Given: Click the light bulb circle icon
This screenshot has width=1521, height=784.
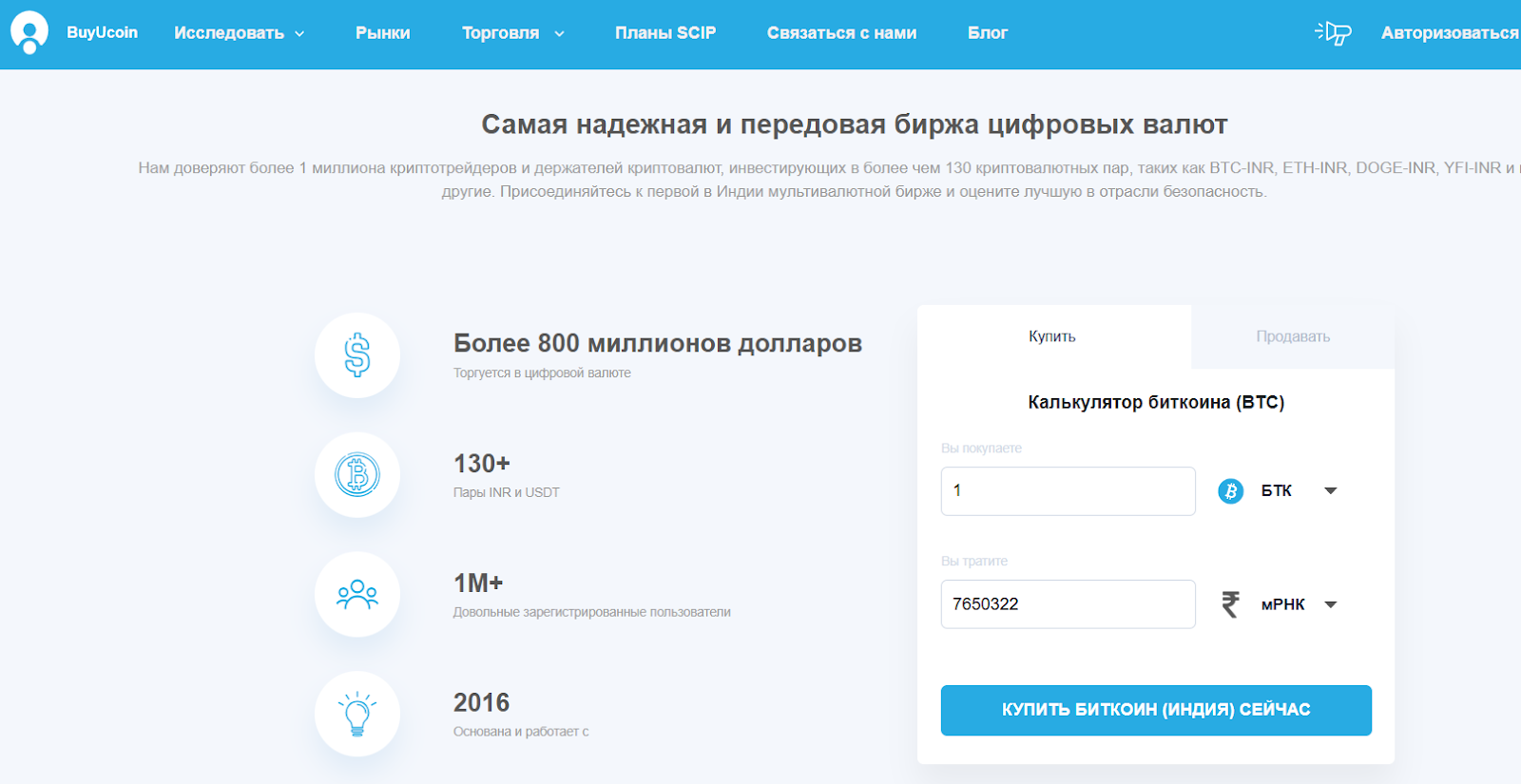Looking at the screenshot, I should (x=357, y=715).
